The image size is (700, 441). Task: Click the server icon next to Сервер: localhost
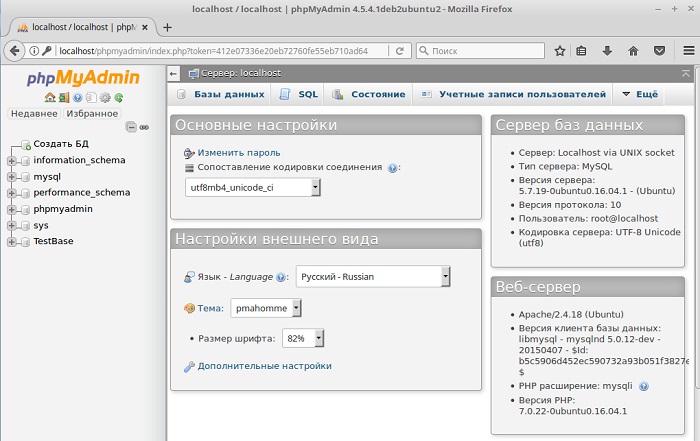click(x=193, y=74)
